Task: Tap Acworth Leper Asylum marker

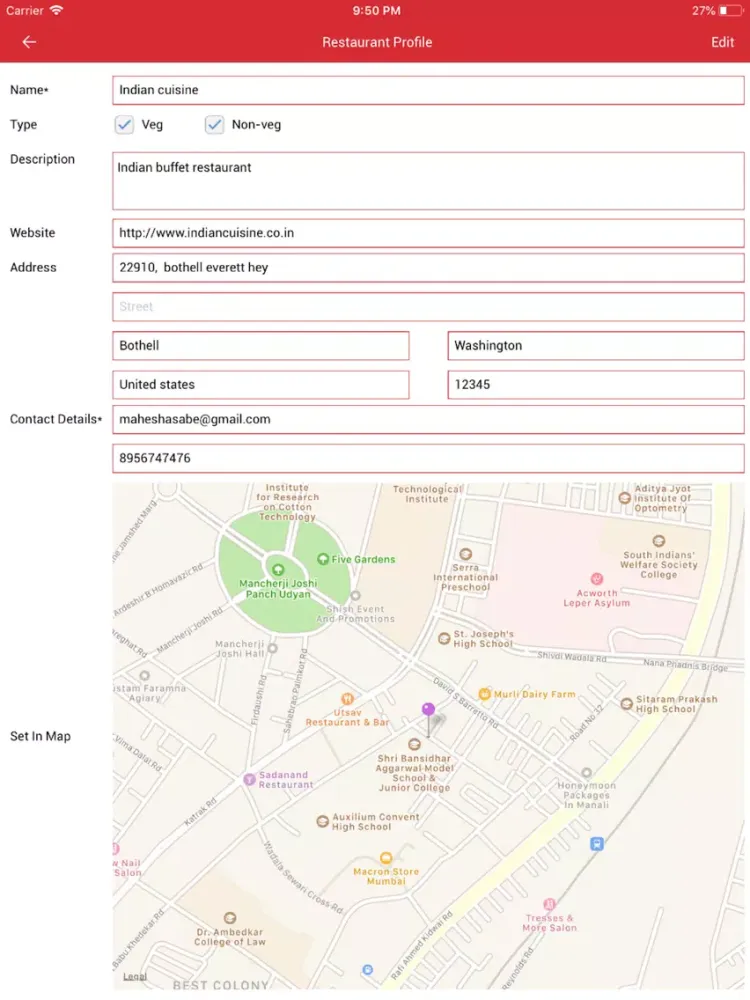Action: point(596,579)
